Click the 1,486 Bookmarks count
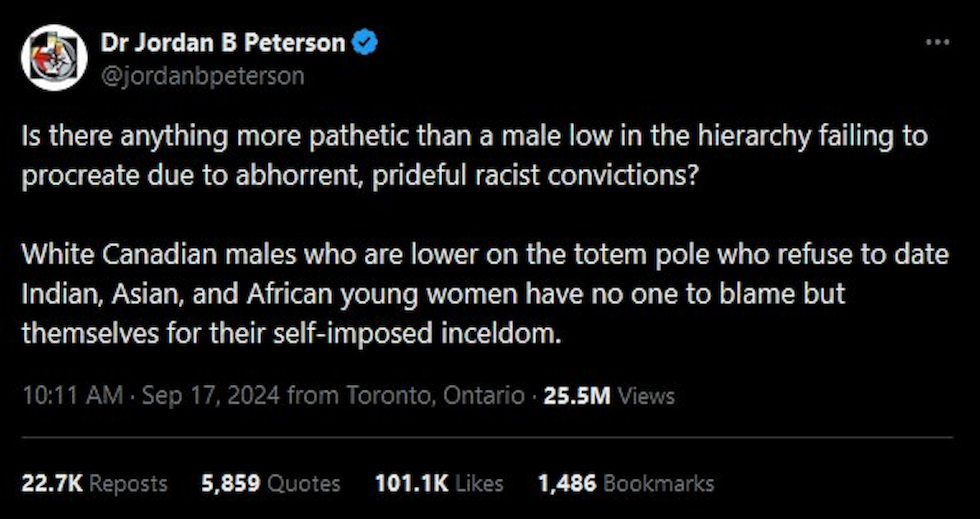Screen dimensions: 980x519 (626, 483)
